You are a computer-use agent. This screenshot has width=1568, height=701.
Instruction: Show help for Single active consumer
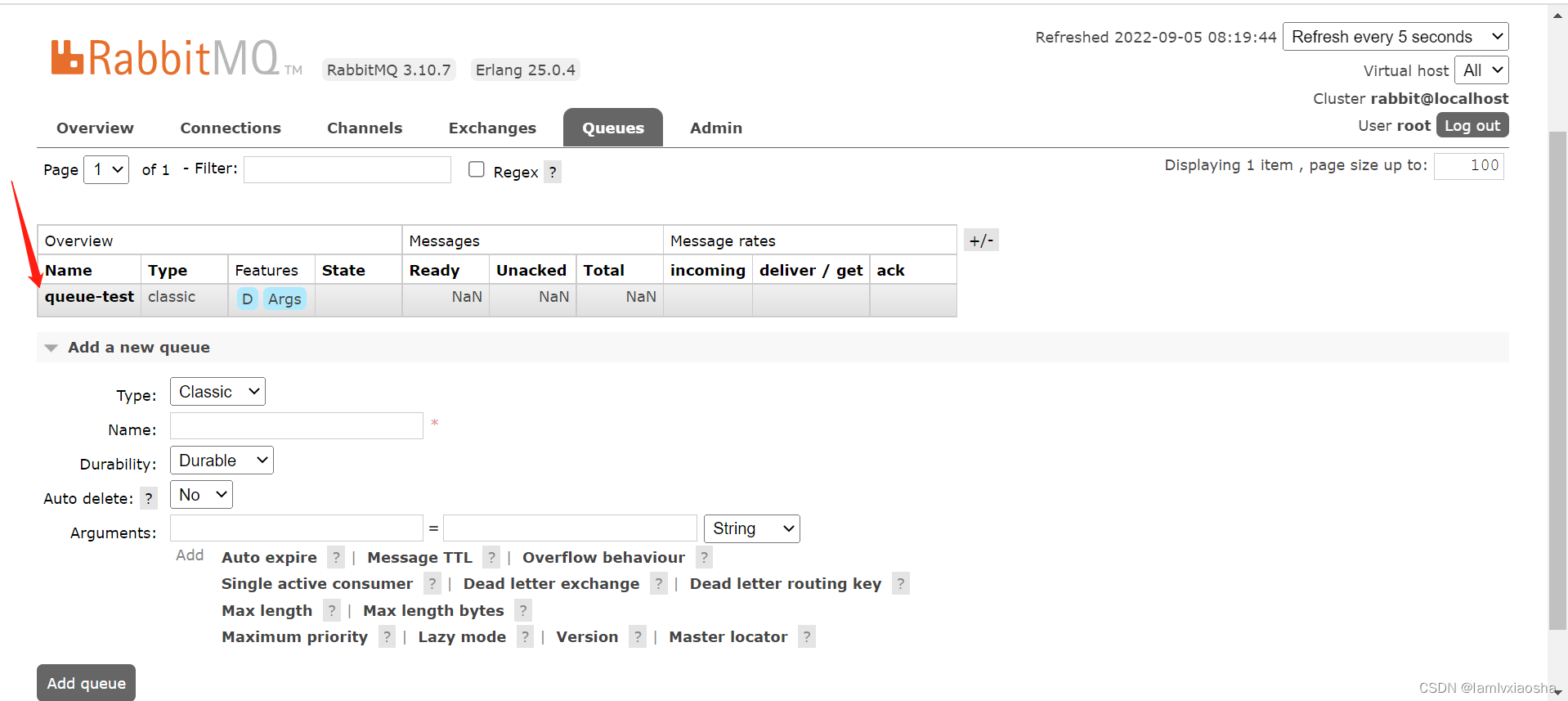click(432, 583)
